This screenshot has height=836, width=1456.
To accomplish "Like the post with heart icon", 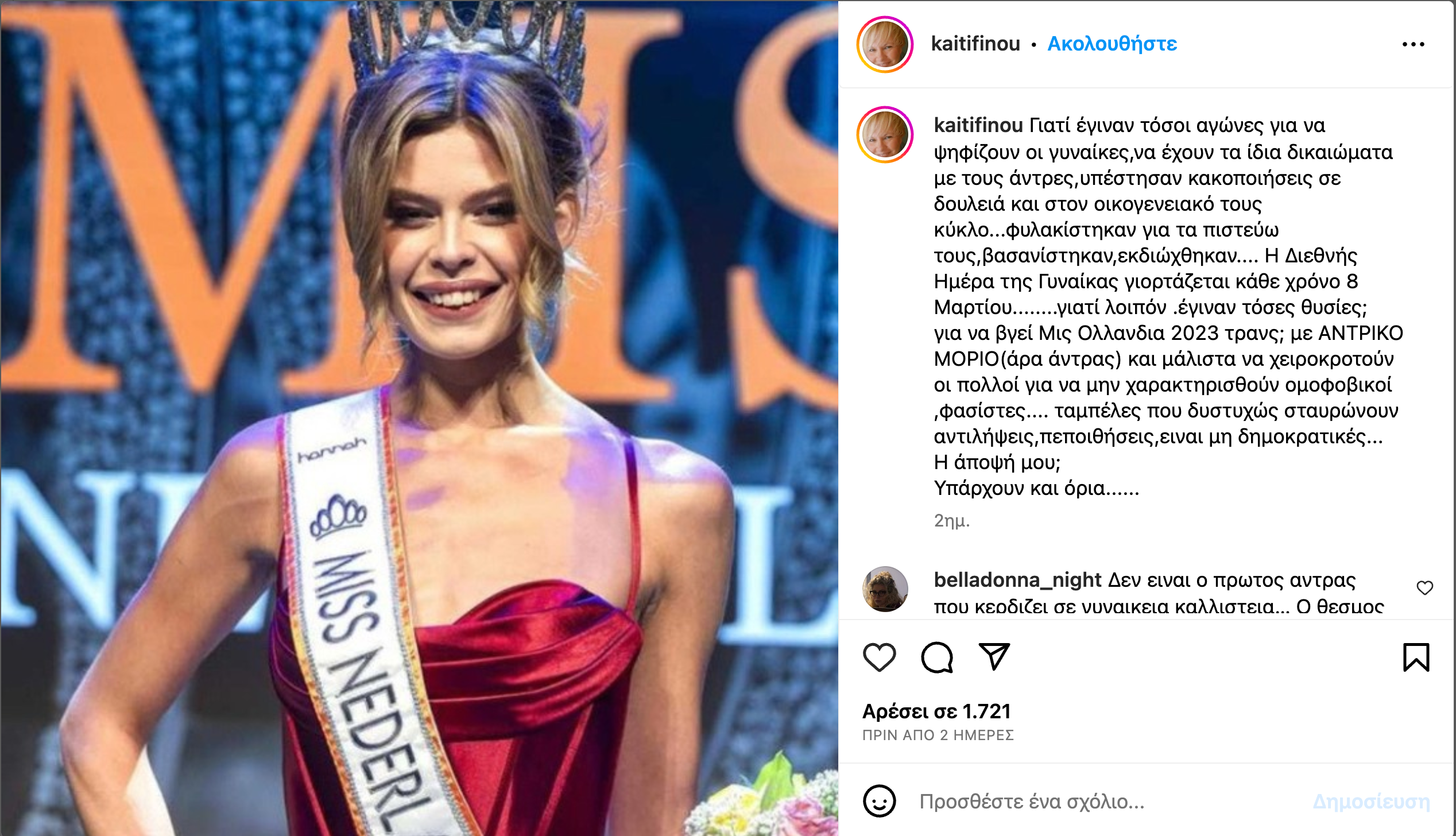I will pos(879,657).
